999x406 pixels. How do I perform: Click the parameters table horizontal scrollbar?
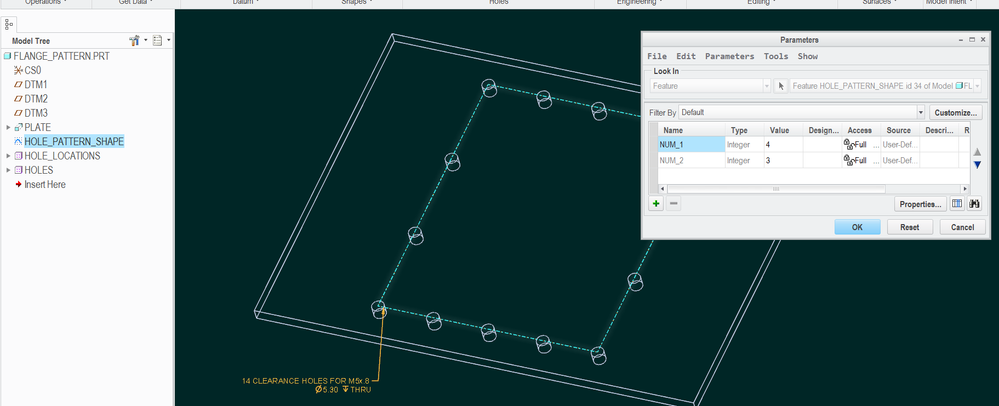(776, 189)
